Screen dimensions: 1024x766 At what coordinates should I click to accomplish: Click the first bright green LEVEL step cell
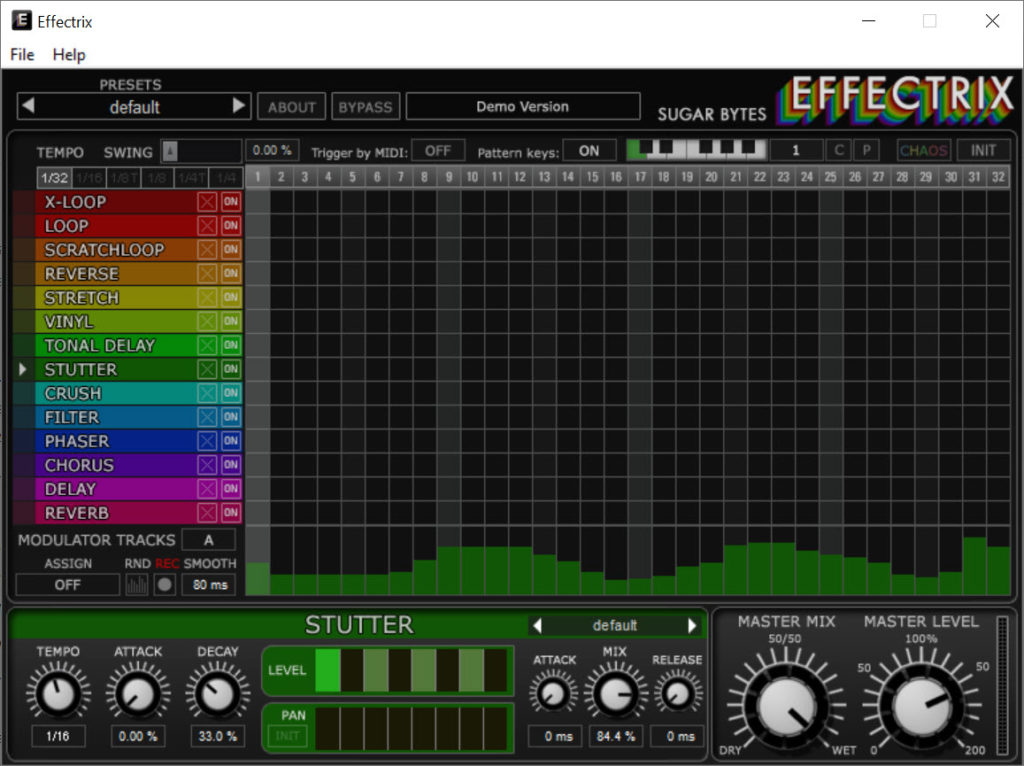click(x=327, y=671)
